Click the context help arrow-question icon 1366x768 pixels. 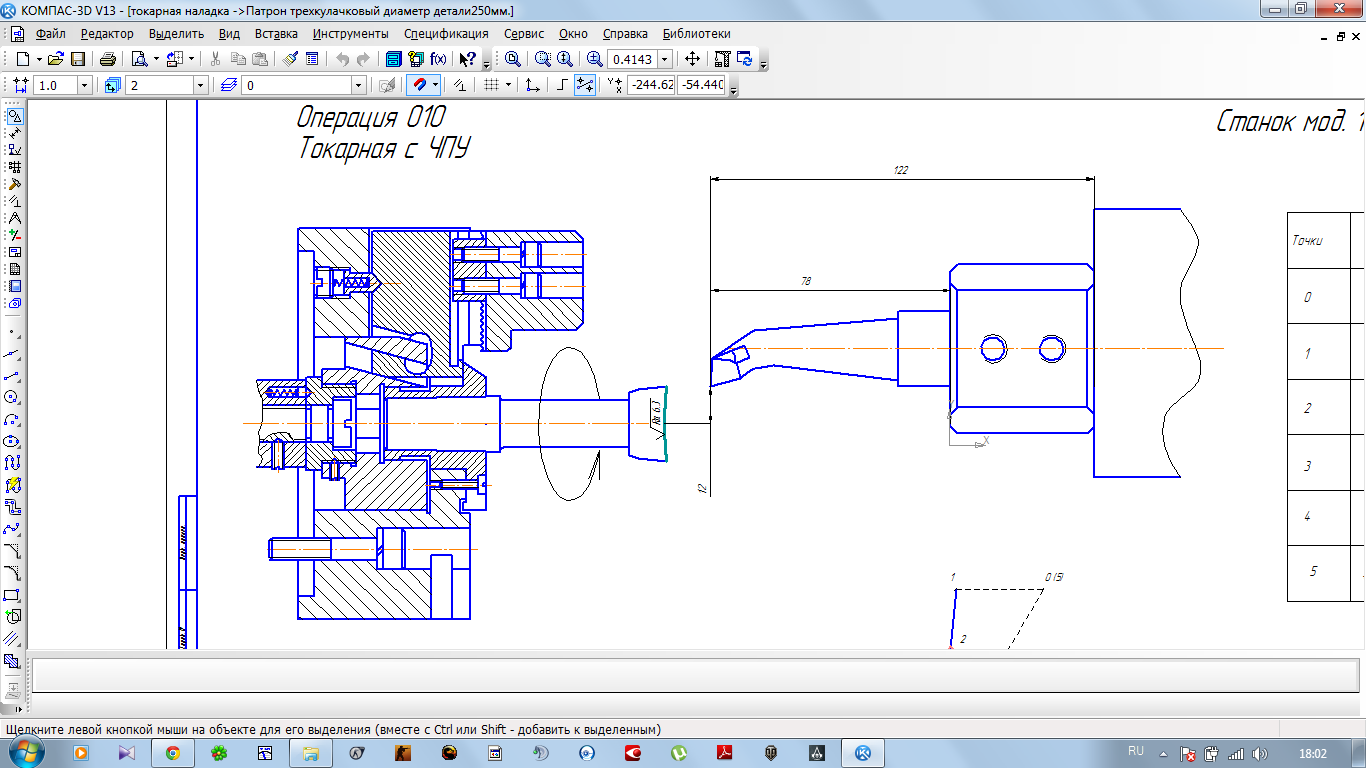(x=468, y=59)
